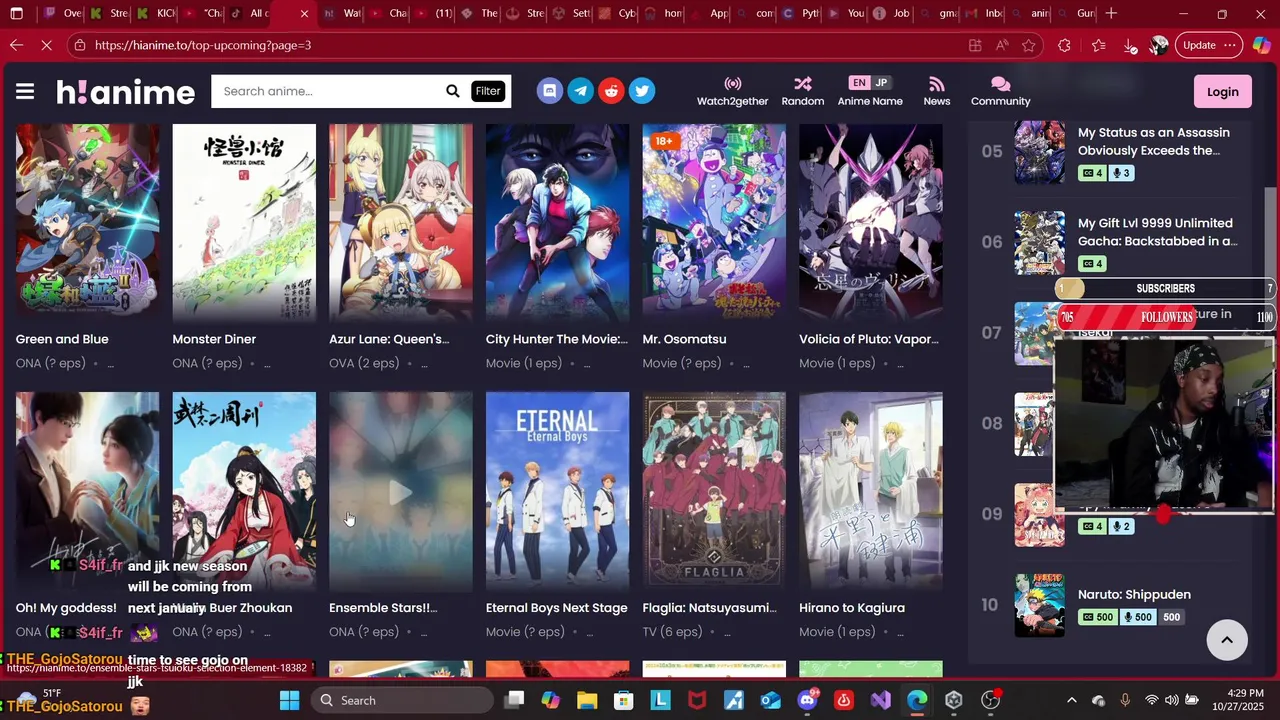Add page to favorites star icon
1280x720 pixels.
pyautogui.click(x=1029, y=45)
